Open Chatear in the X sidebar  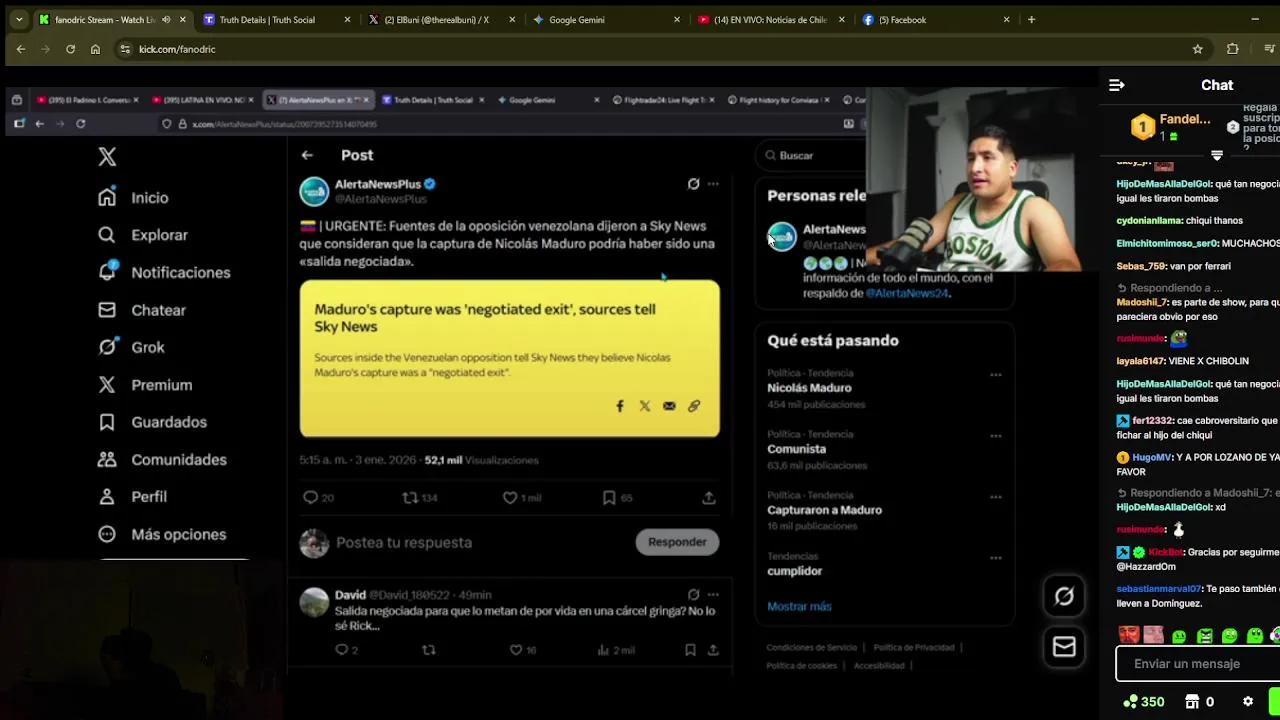(142, 310)
